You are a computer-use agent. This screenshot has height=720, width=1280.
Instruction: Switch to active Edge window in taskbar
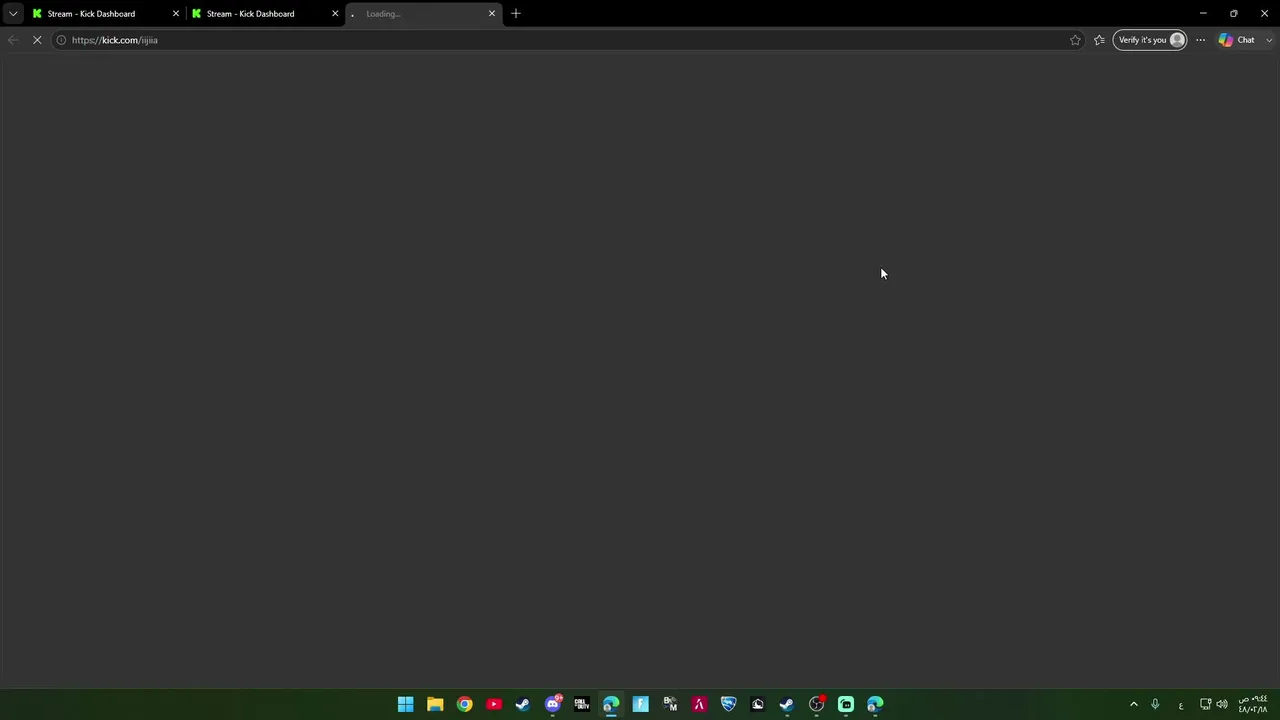click(611, 704)
